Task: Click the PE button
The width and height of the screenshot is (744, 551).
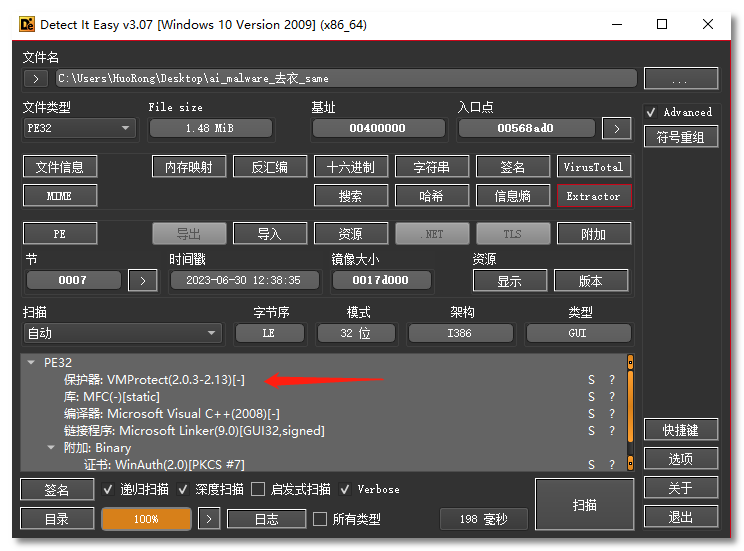Action: coord(60,234)
